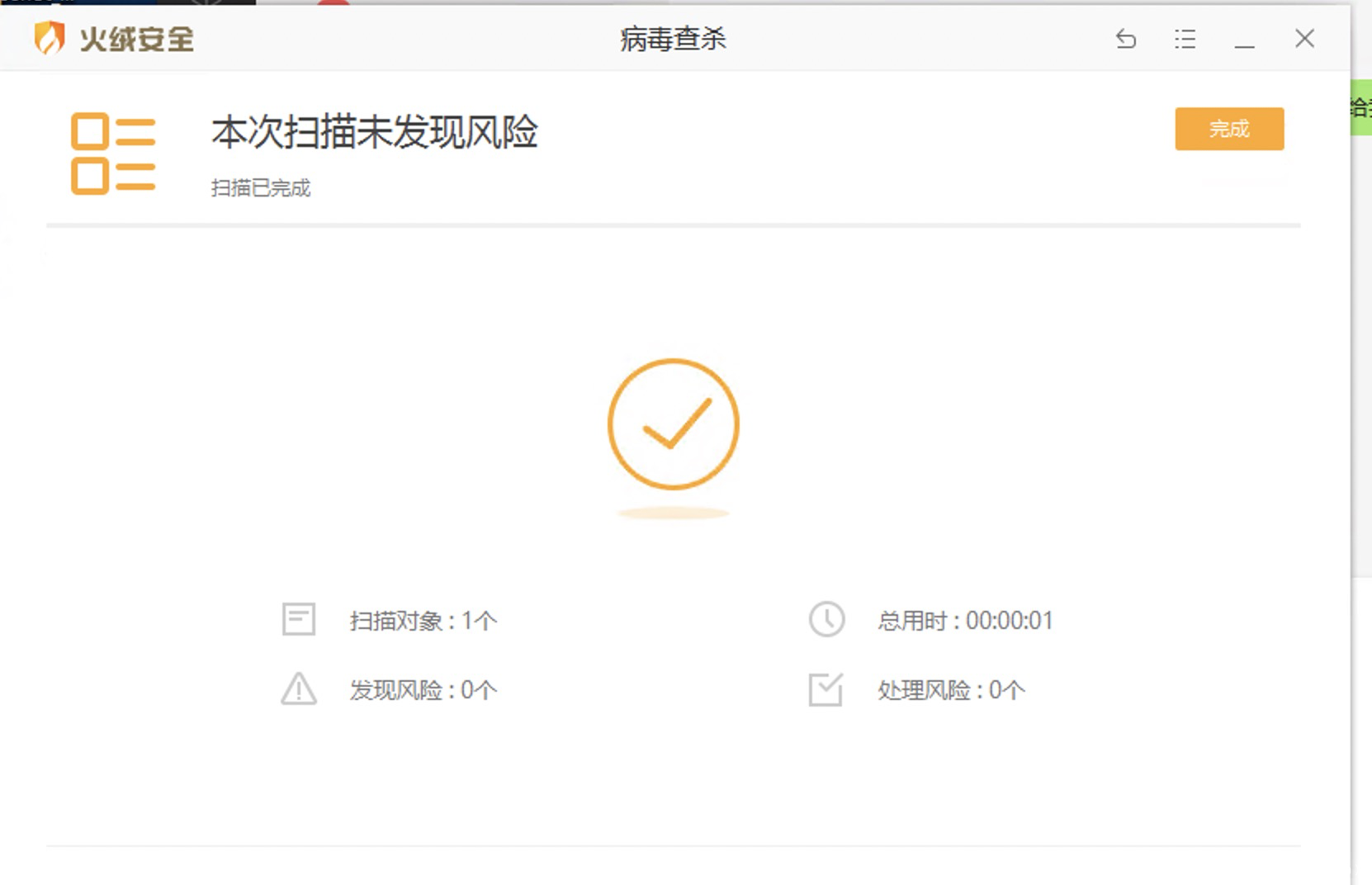
Task: Close the Huorong virus scan window
Action: point(1304,39)
